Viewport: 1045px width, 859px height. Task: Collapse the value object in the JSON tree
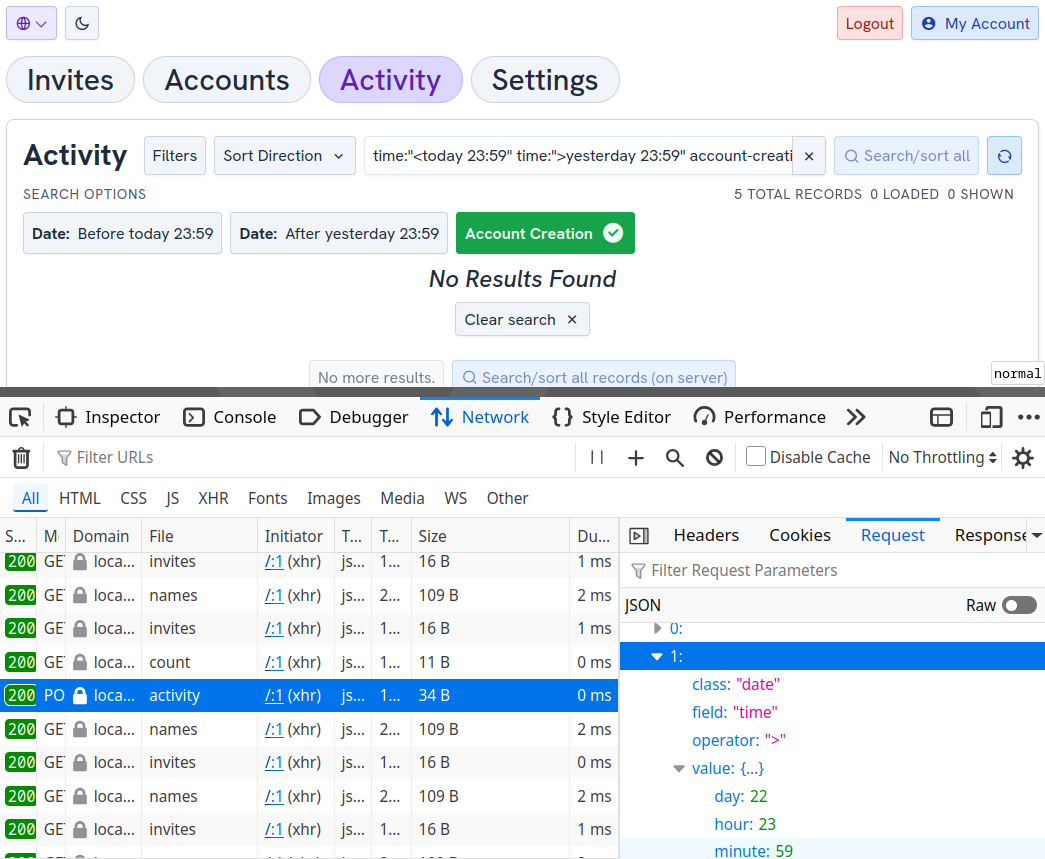pos(679,768)
